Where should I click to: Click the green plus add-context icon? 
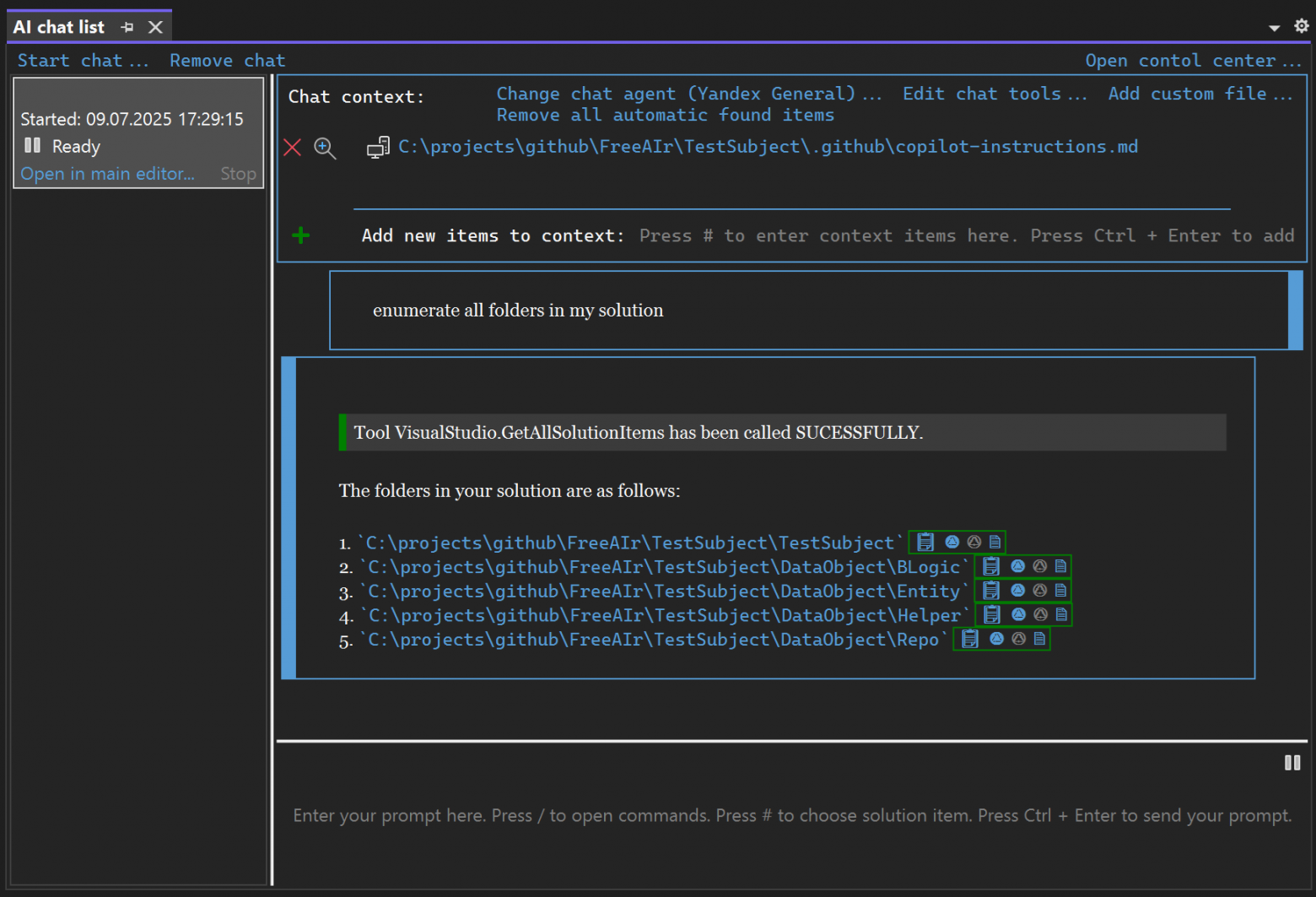click(301, 235)
